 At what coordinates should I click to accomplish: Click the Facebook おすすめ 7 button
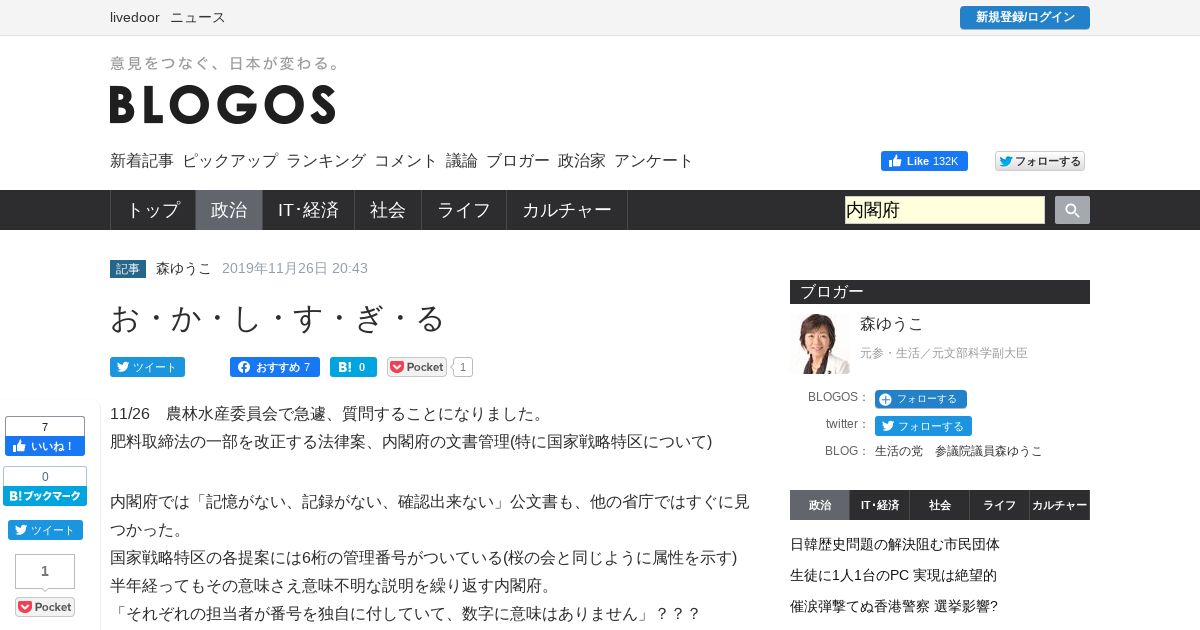tap(275, 367)
